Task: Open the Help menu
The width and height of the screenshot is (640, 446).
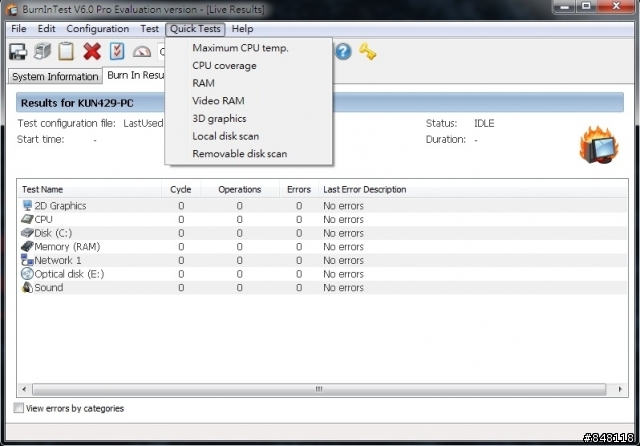Action: (x=242, y=29)
